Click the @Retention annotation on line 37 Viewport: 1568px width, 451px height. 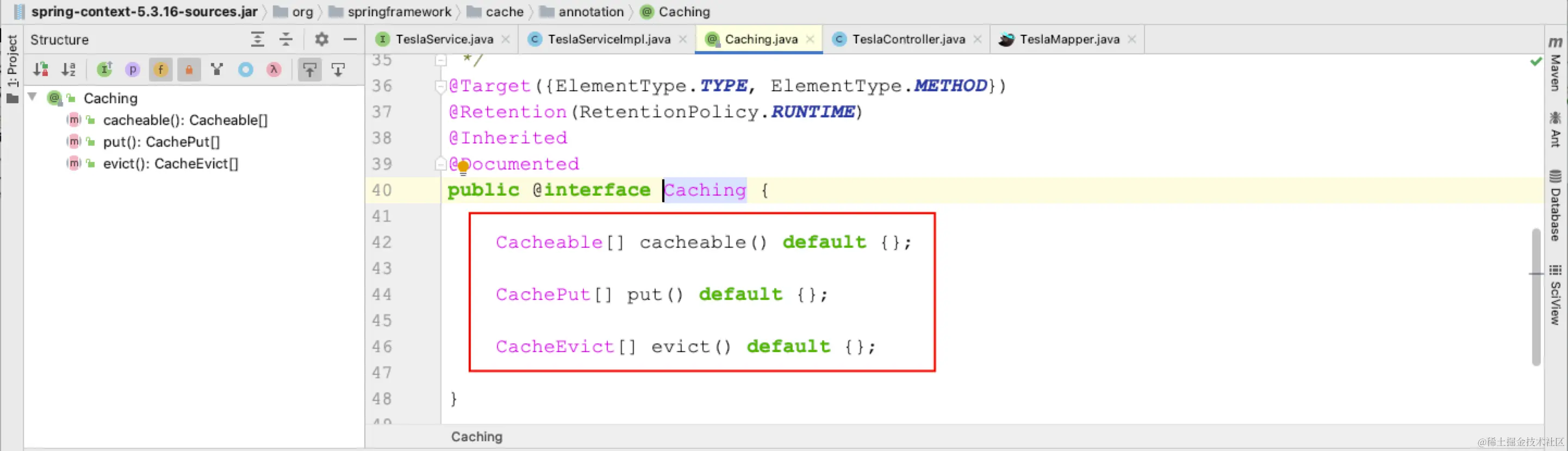click(508, 112)
